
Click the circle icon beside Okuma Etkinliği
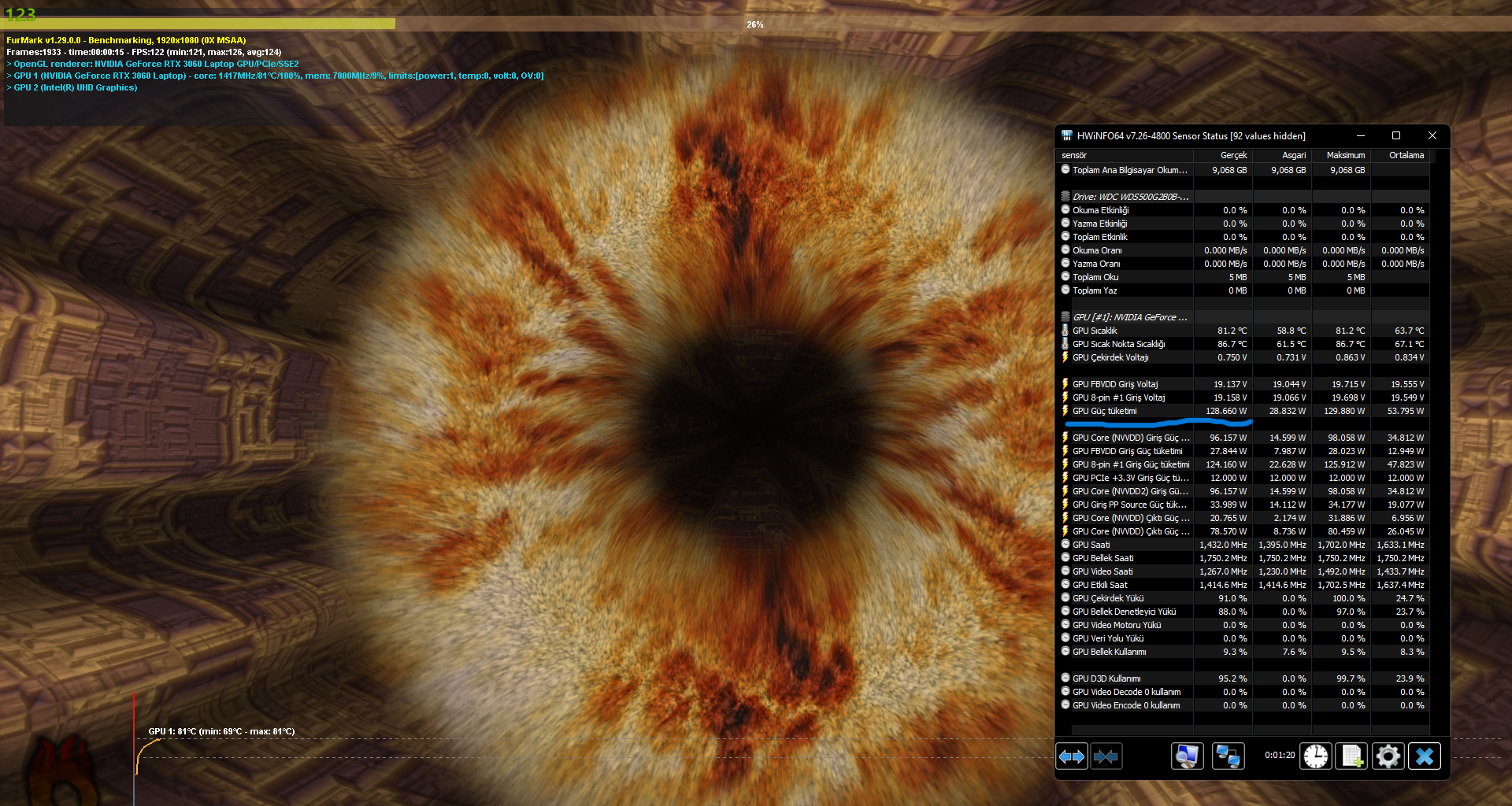(x=1065, y=209)
